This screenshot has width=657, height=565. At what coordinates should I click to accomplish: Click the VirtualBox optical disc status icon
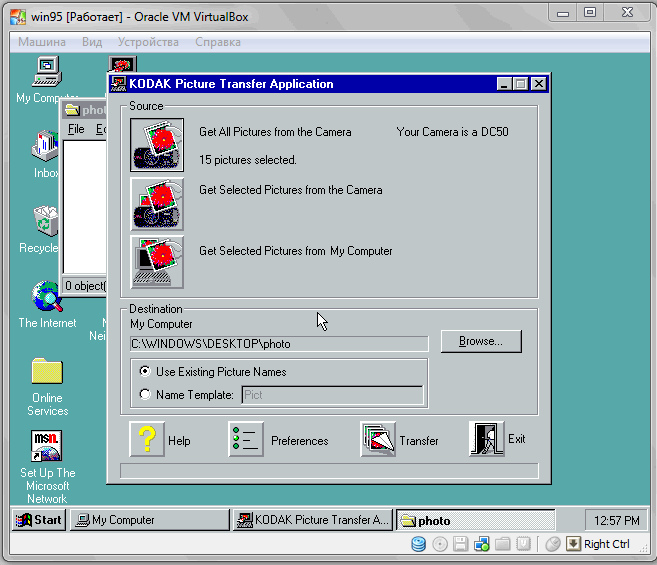440,544
